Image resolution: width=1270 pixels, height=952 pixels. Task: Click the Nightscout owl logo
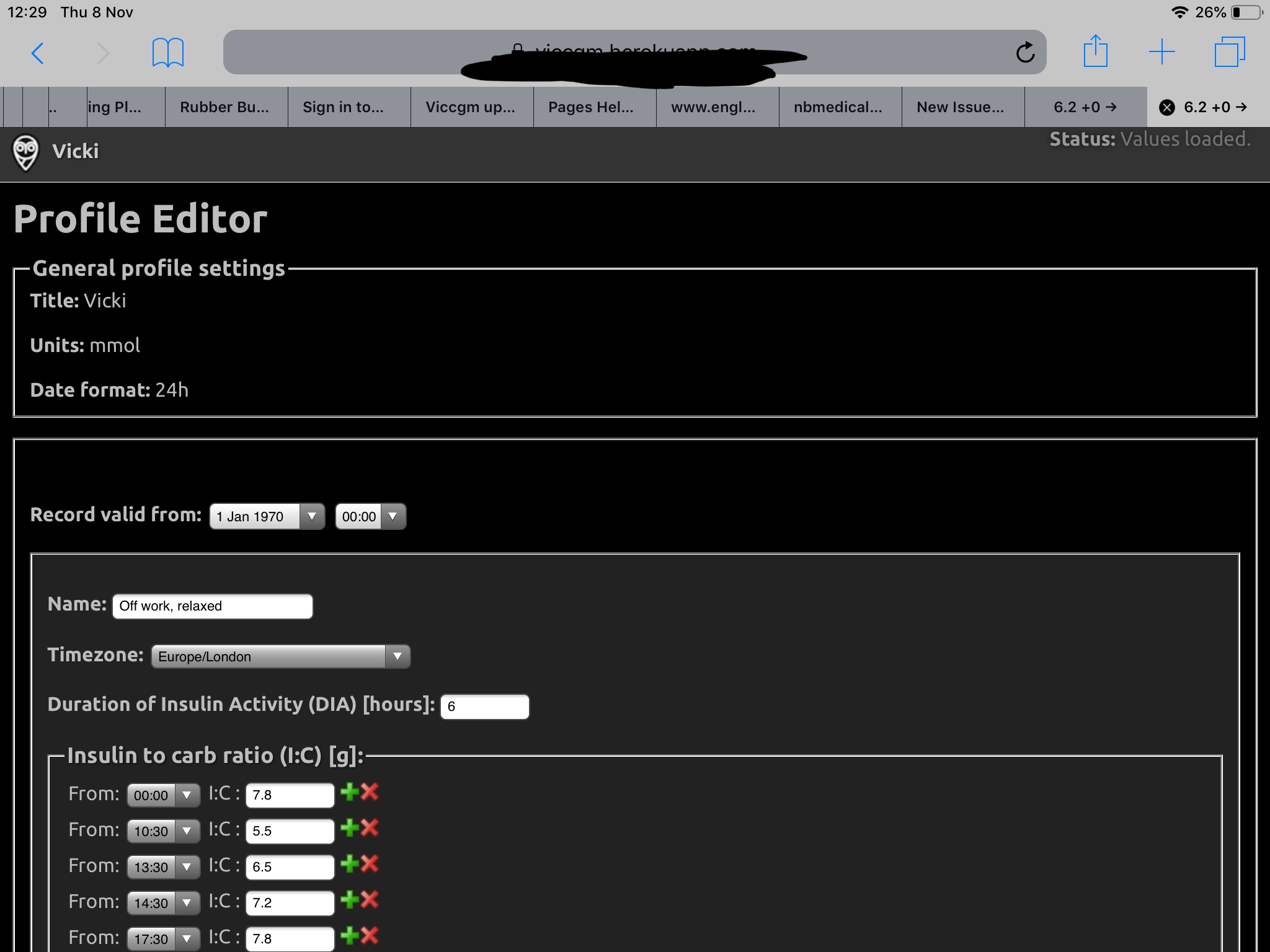coord(24,151)
